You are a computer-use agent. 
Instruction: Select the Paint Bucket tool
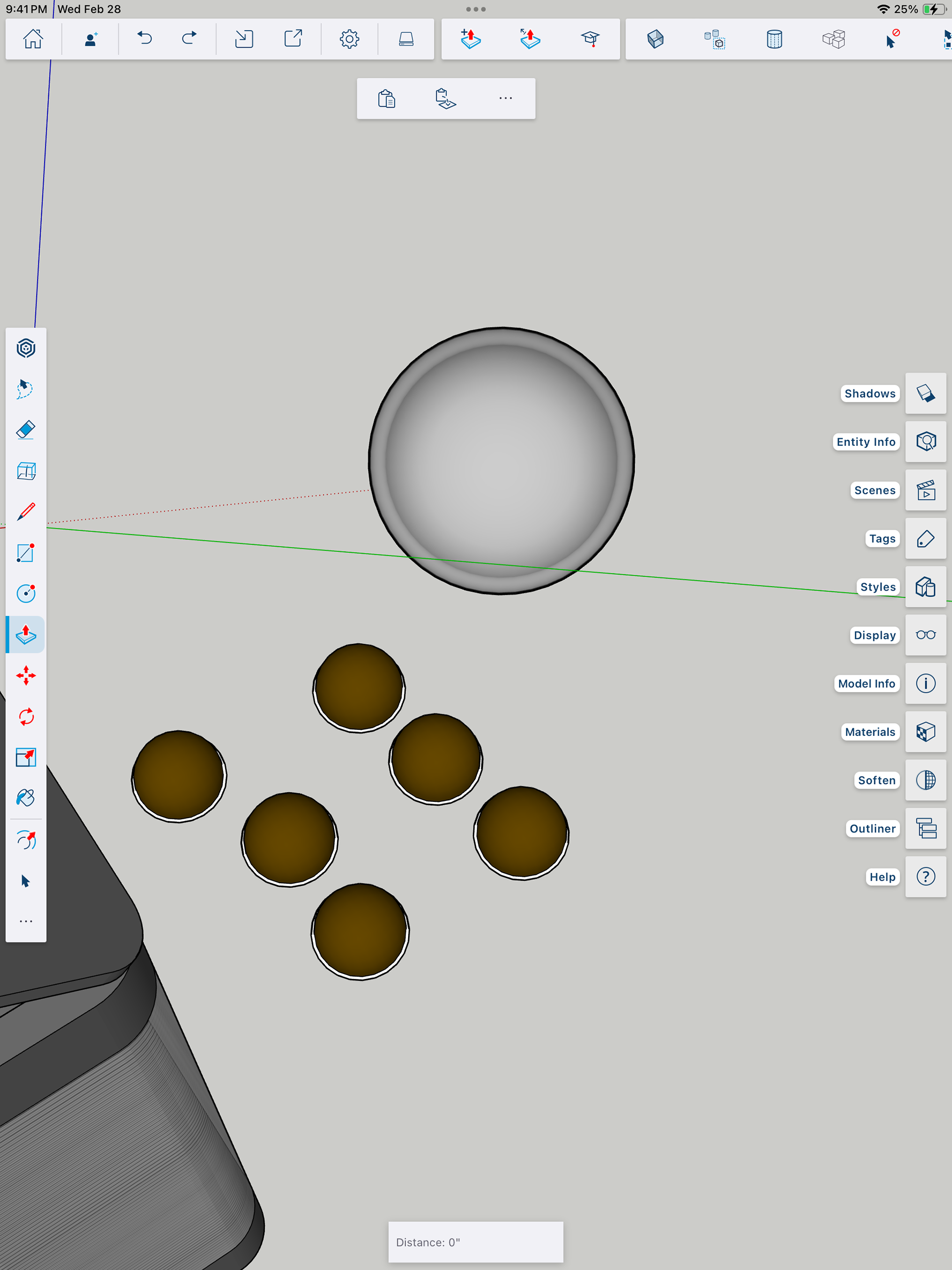coord(26,797)
